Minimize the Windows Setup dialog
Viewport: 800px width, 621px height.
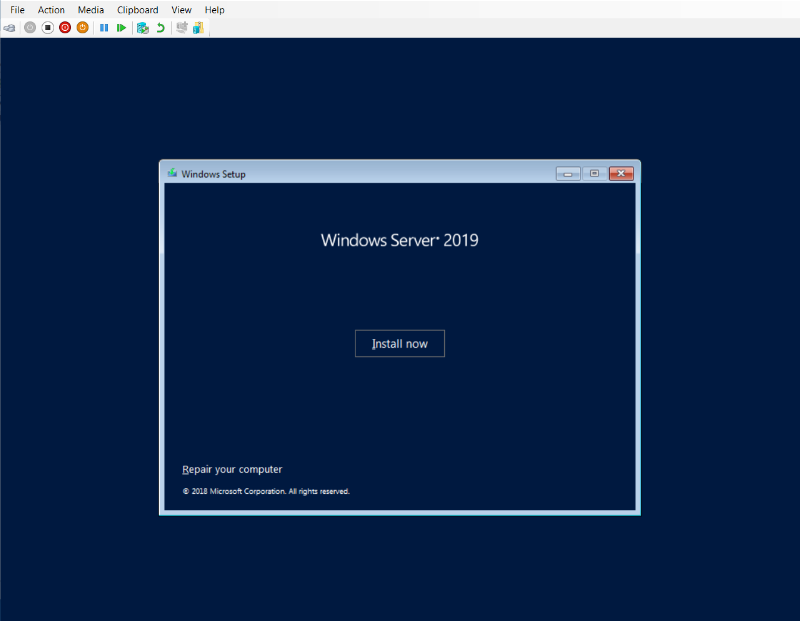tap(568, 173)
